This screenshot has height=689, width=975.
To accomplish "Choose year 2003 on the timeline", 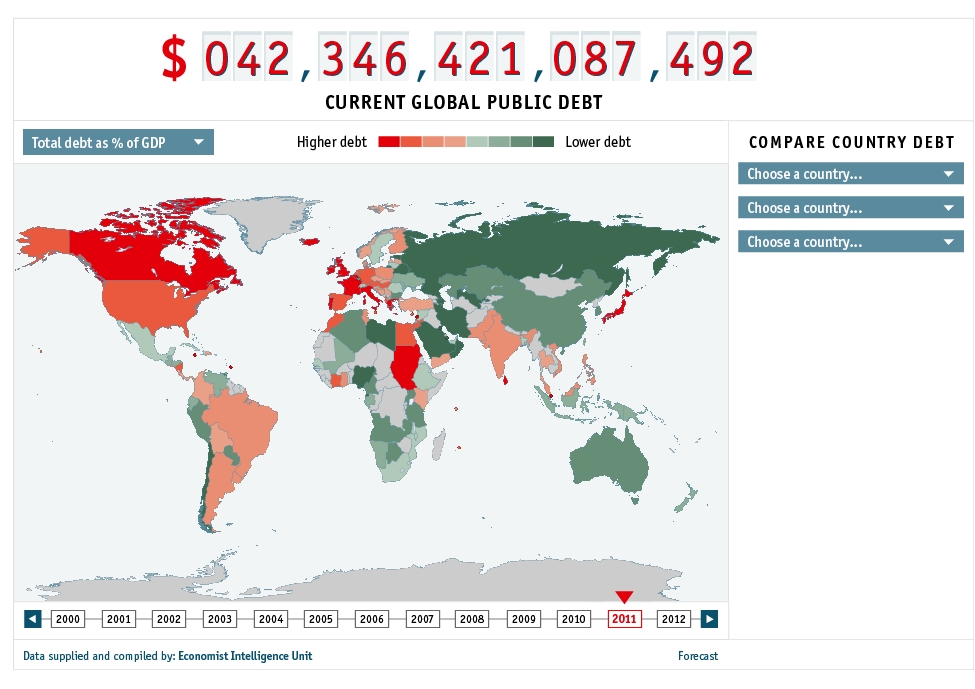I will coord(220,619).
